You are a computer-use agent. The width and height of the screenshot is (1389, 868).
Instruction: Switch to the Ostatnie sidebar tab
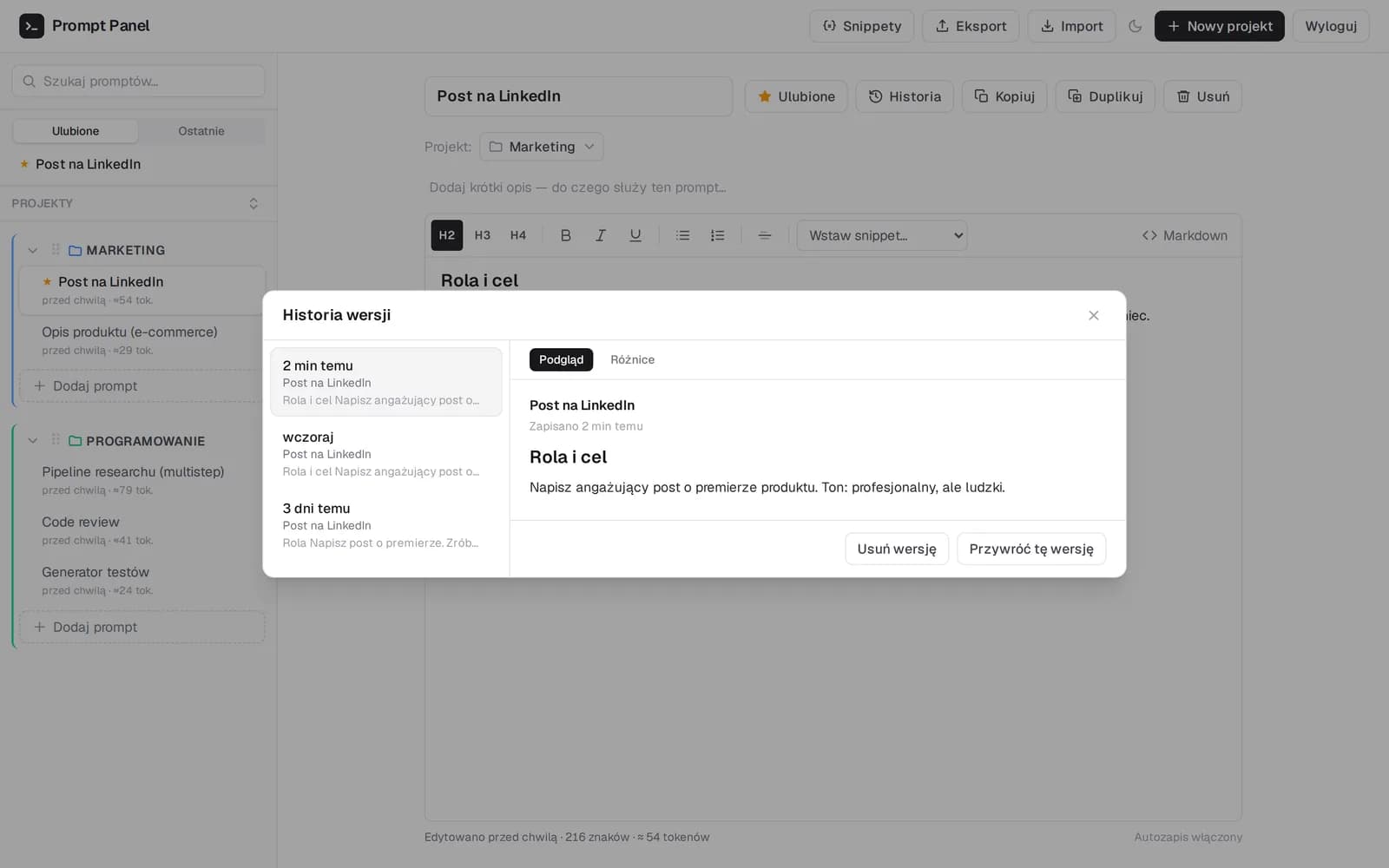pos(201,131)
